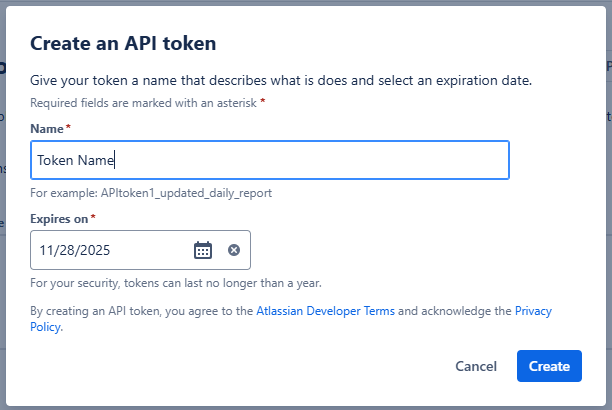
Task: Focus the Token Name input field
Action: (270, 160)
